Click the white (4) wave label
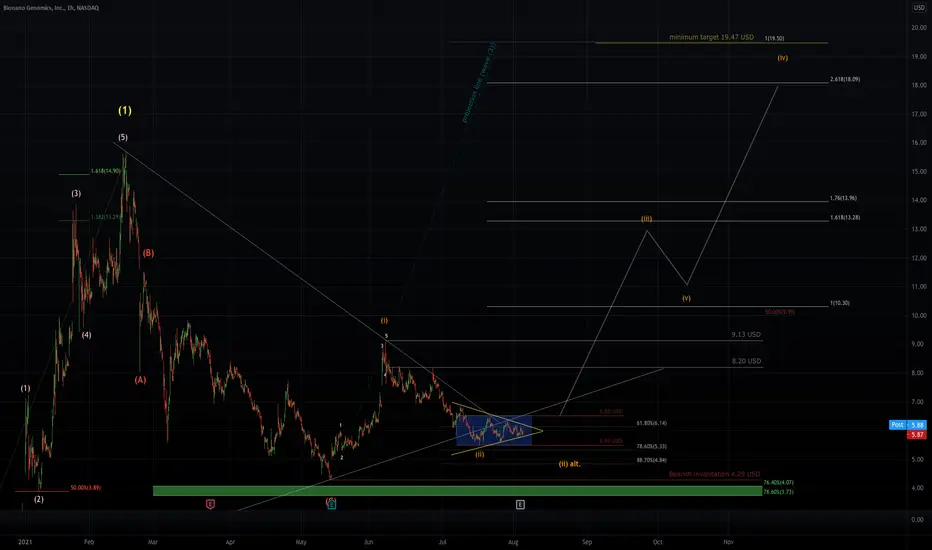This screenshot has height=550, width=932. click(x=87, y=335)
